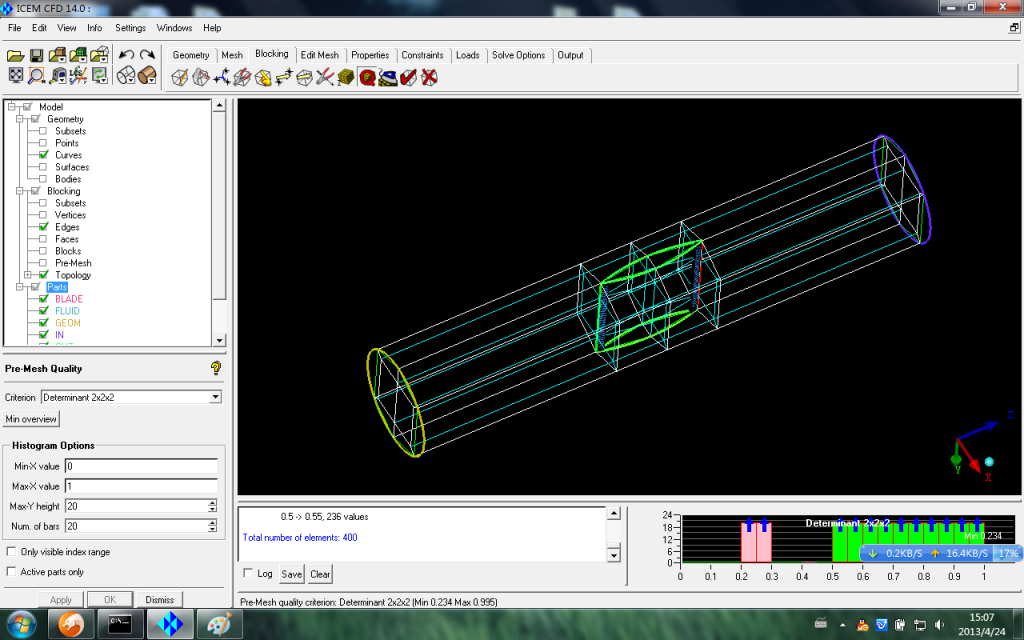Switch to the Edit Mesh tab
Image resolution: width=1024 pixels, height=640 pixels.
point(320,55)
